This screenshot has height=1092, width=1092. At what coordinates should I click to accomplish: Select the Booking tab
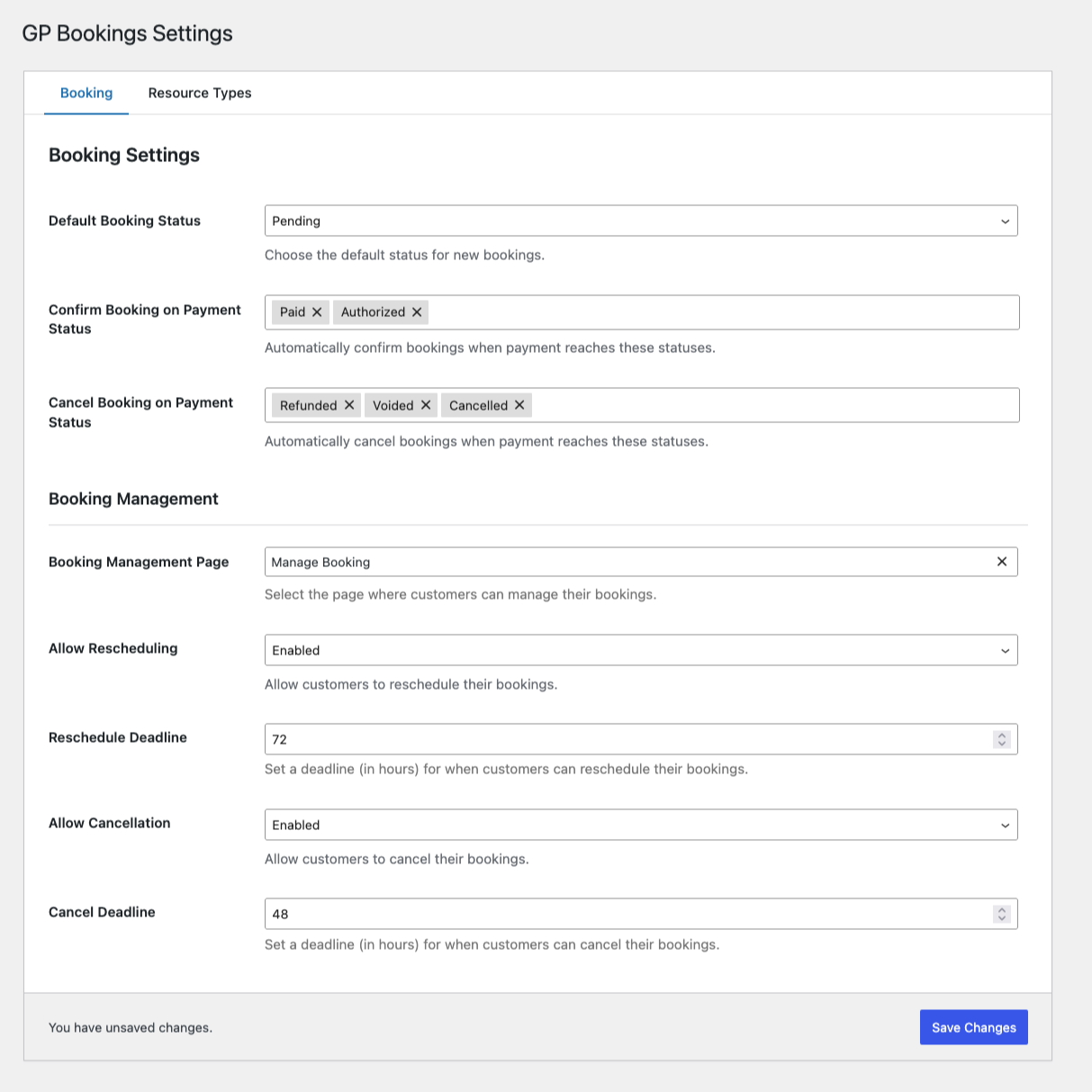point(86,93)
